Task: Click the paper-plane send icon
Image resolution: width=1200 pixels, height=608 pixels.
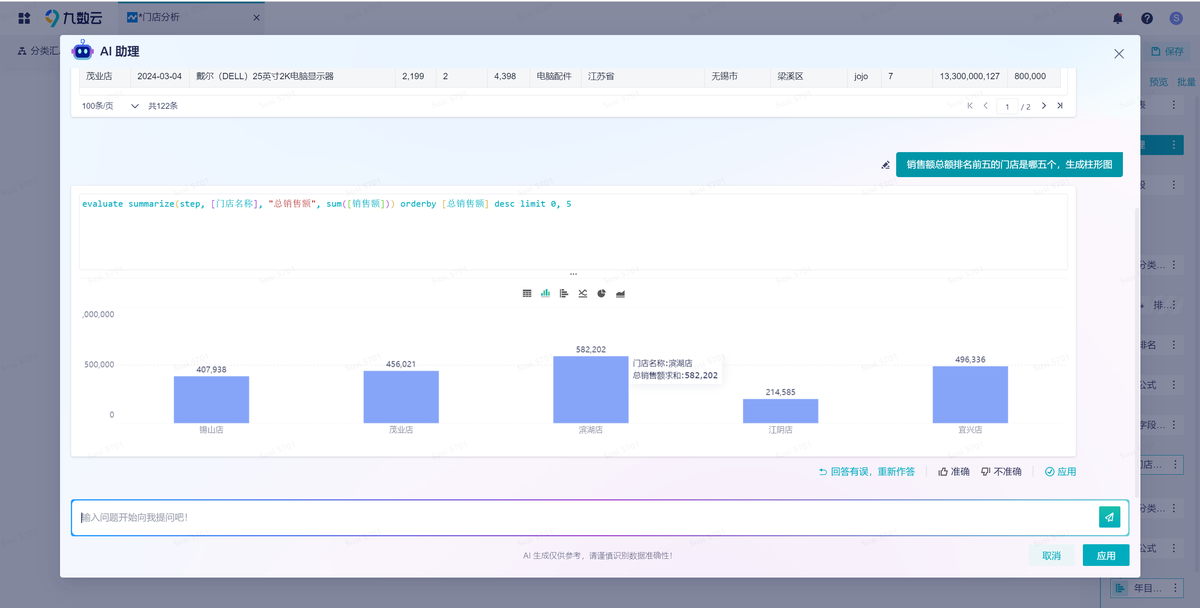Action: [1108, 517]
